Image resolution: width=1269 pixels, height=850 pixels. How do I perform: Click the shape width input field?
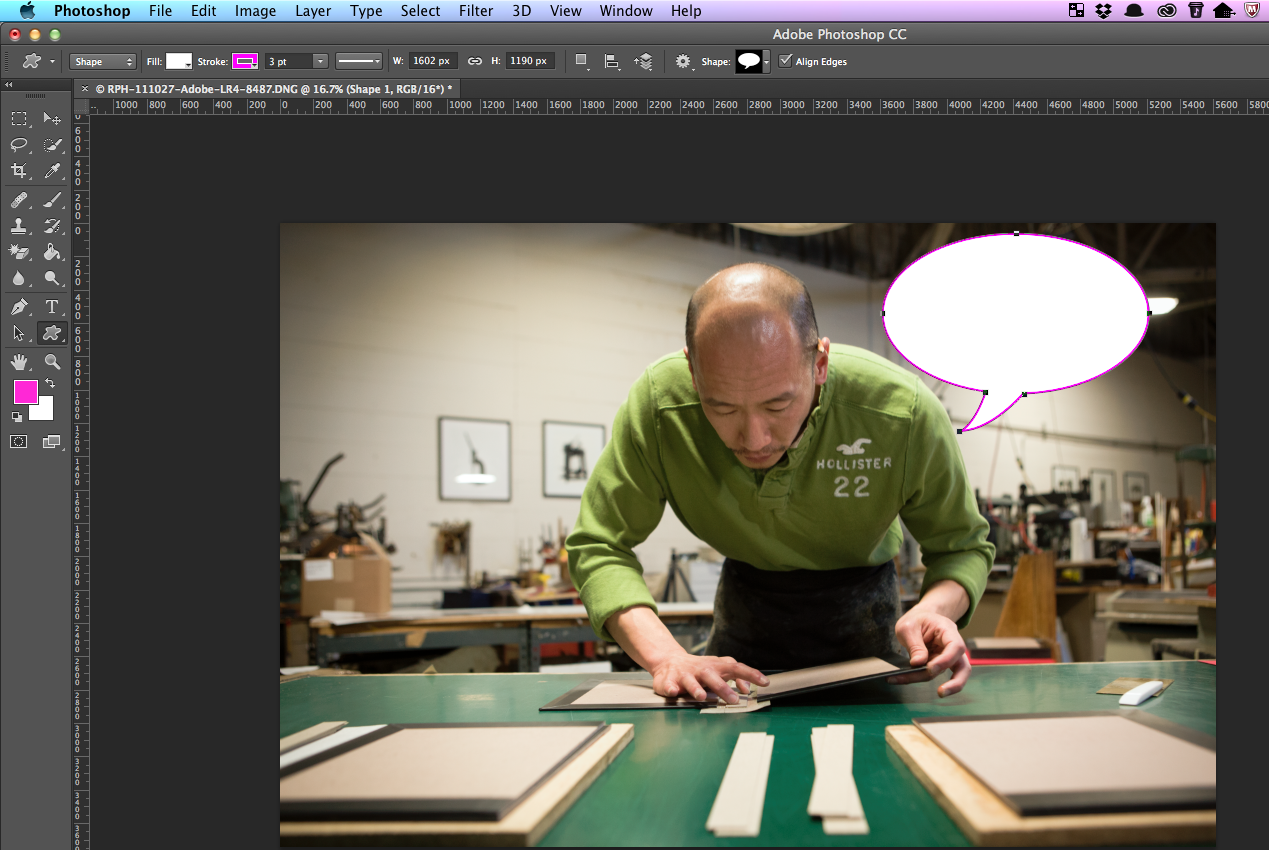click(433, 61)
